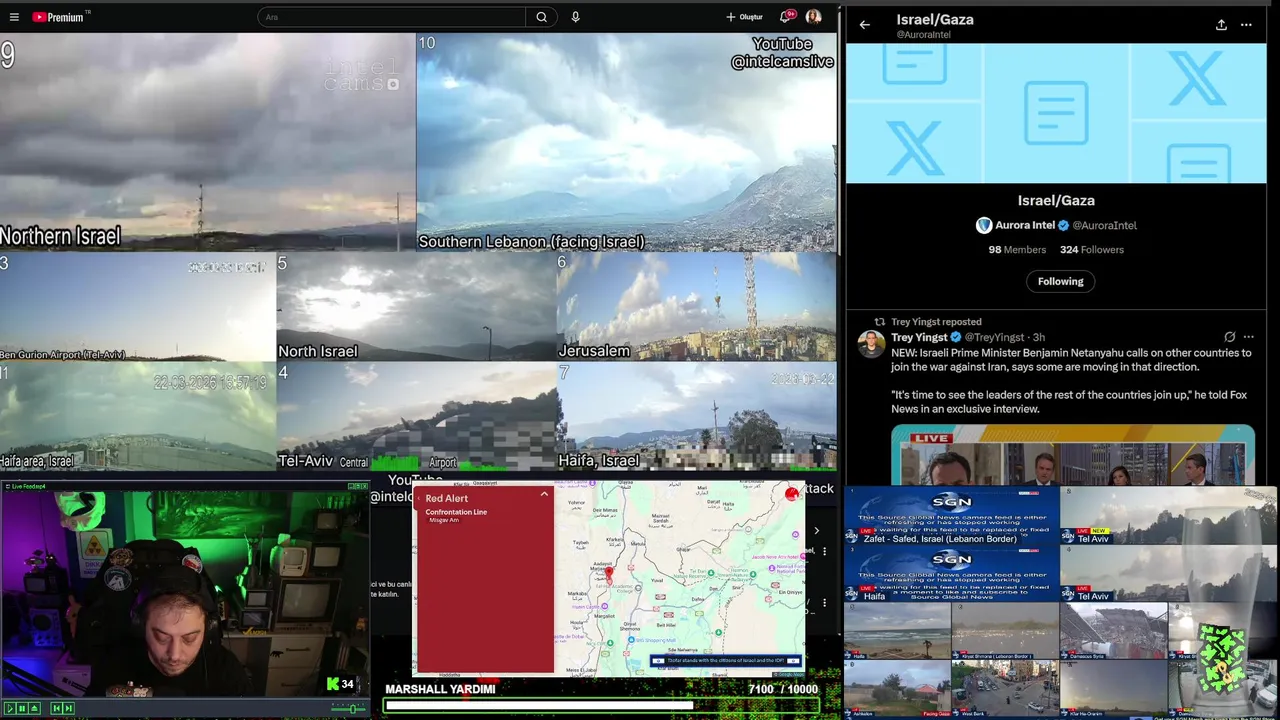Collapse the Red Alert panel chevron
Image resolution: width=1280 pixels, height=720 pixels.
click(544, 494)
